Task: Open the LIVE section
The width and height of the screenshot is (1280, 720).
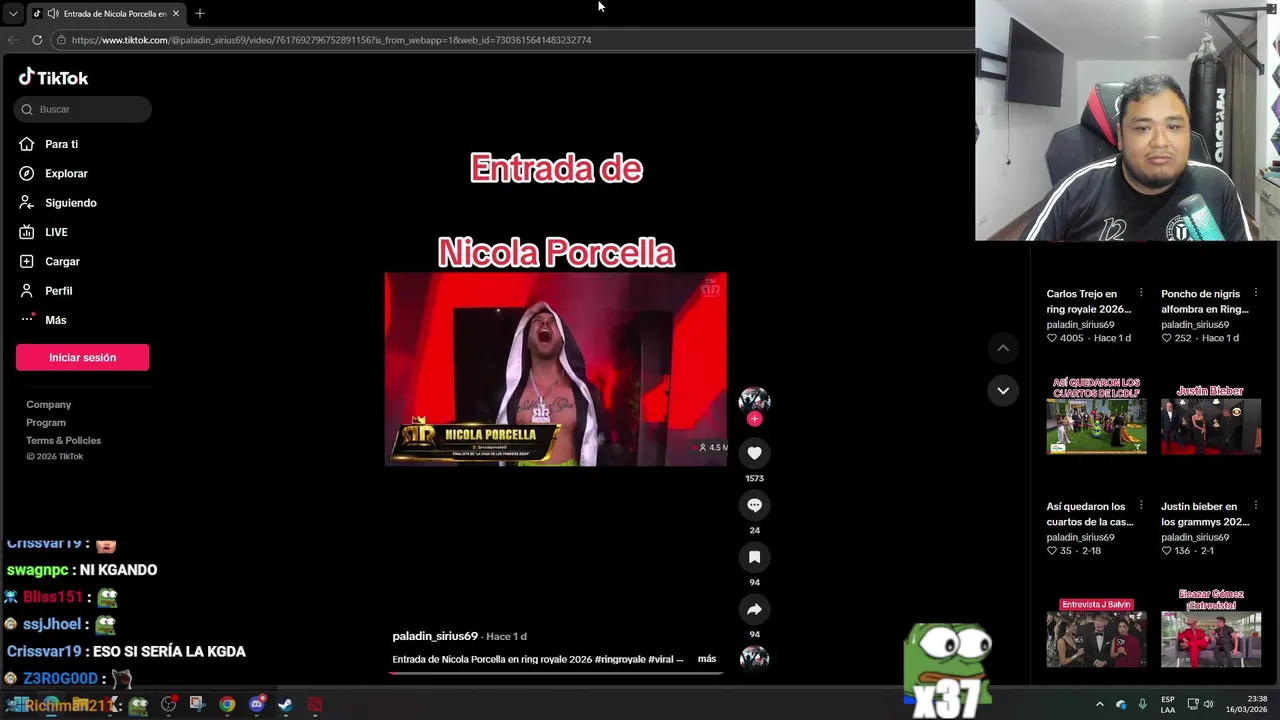Action: tap(43, 232)
